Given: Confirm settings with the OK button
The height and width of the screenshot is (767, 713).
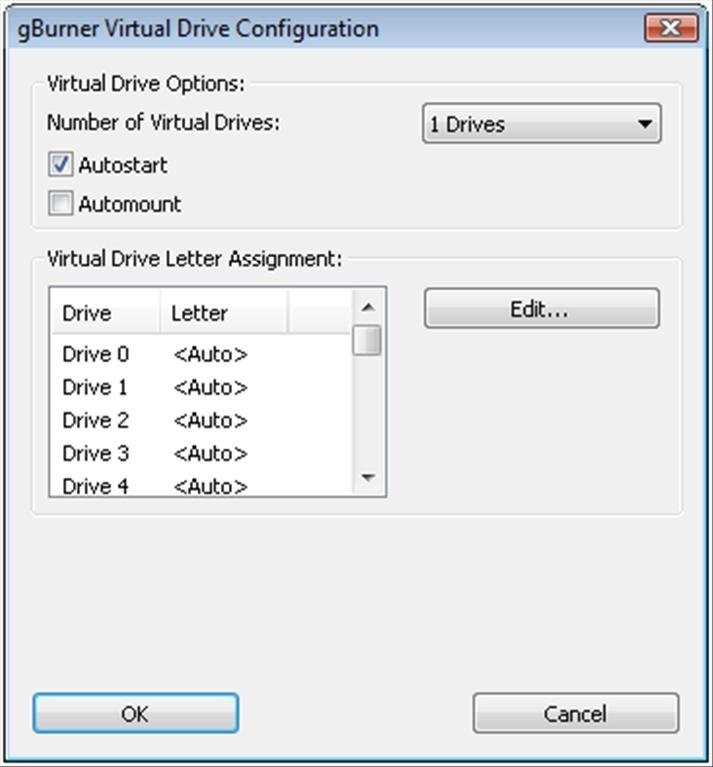Looking at the screenshot, I should tap(135, 714).
